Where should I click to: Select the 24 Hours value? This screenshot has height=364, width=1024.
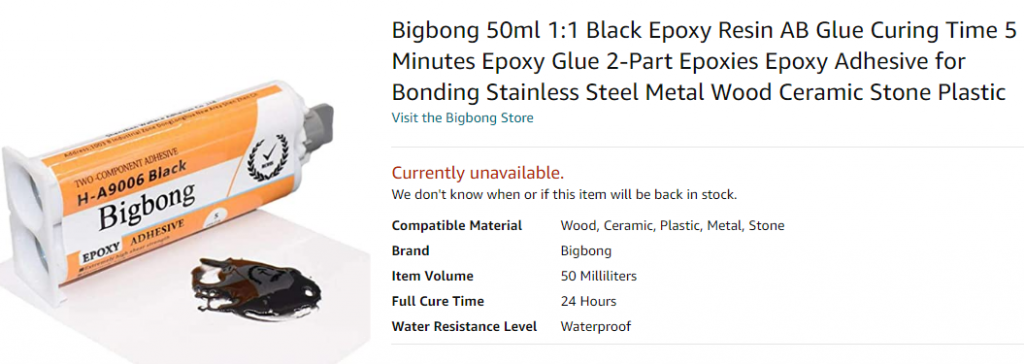(588, 301)
